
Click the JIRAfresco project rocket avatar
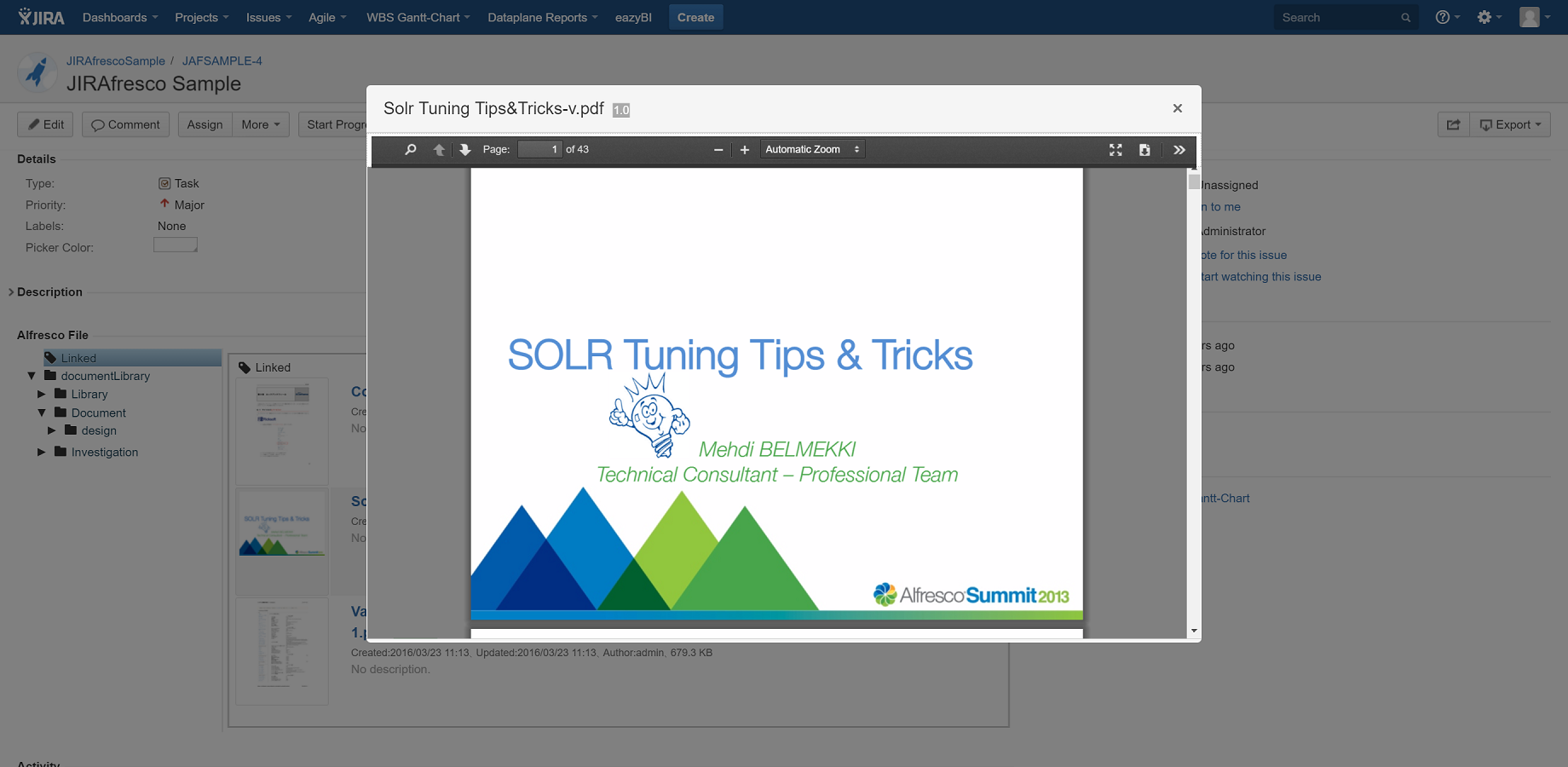[37, 73]
